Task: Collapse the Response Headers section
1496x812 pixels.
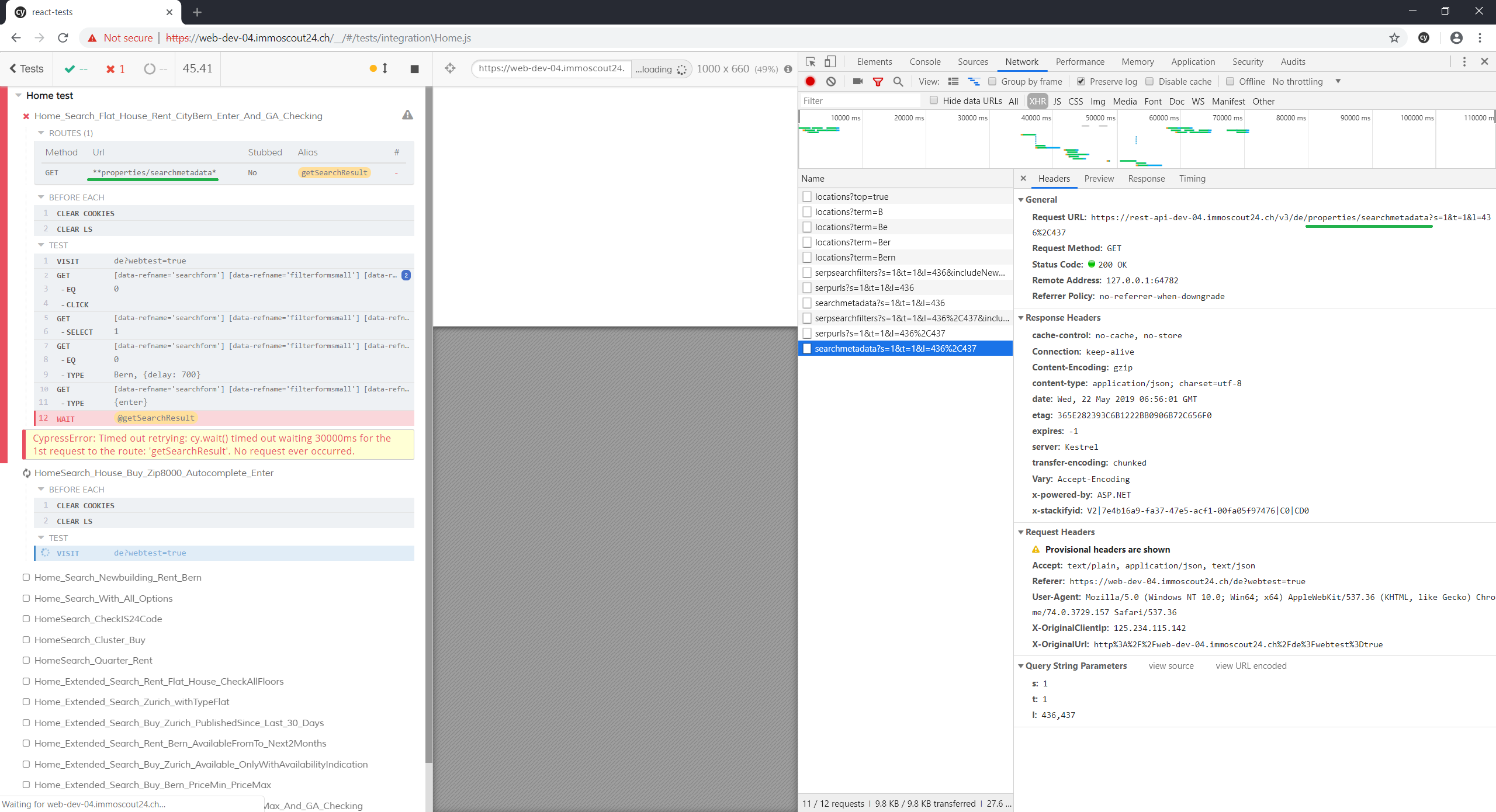Action: tap(1021, 318)
